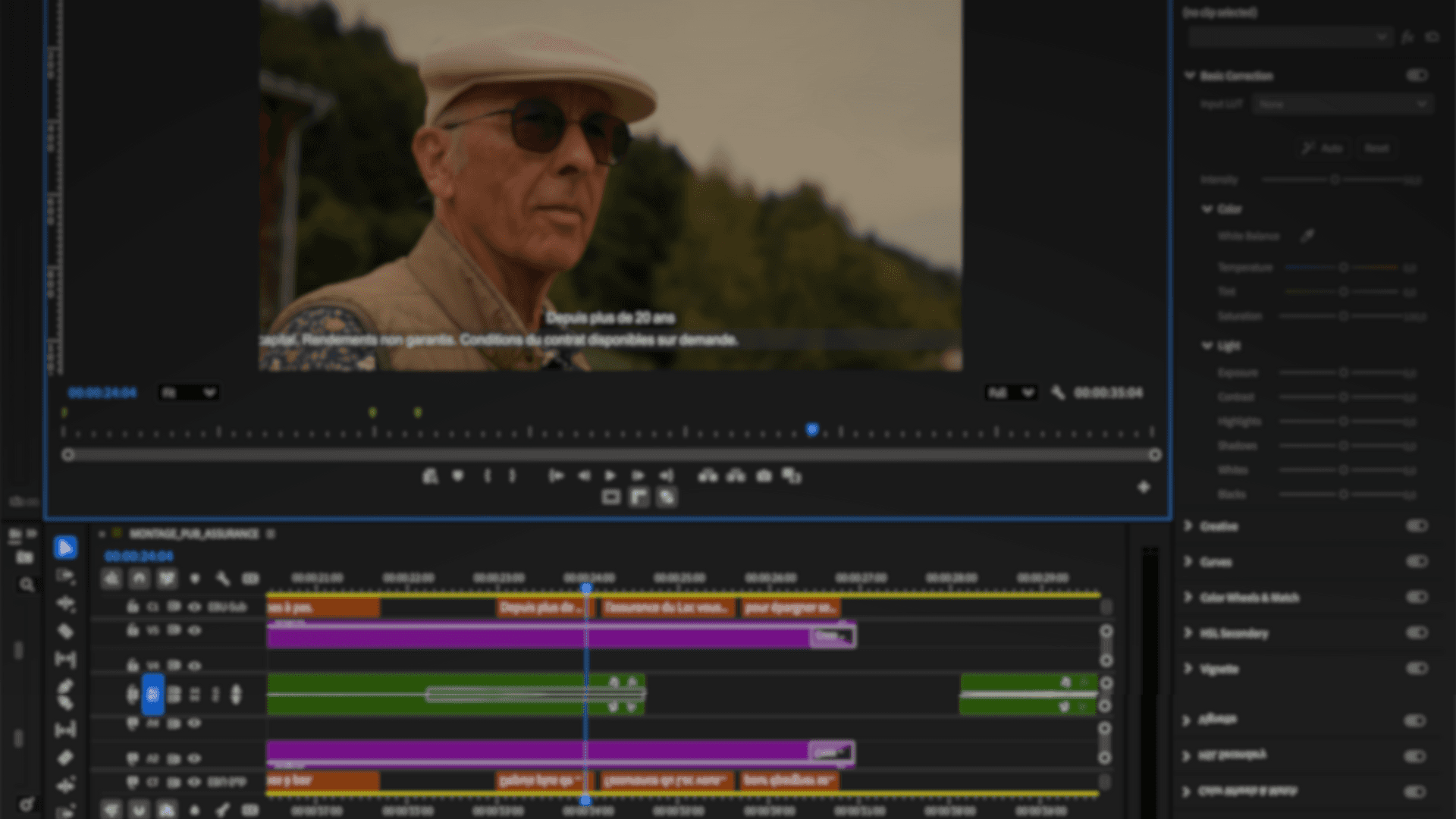Open the Full playback resolution dropdown
The image size is (1456, 819).
point(1011,393)
